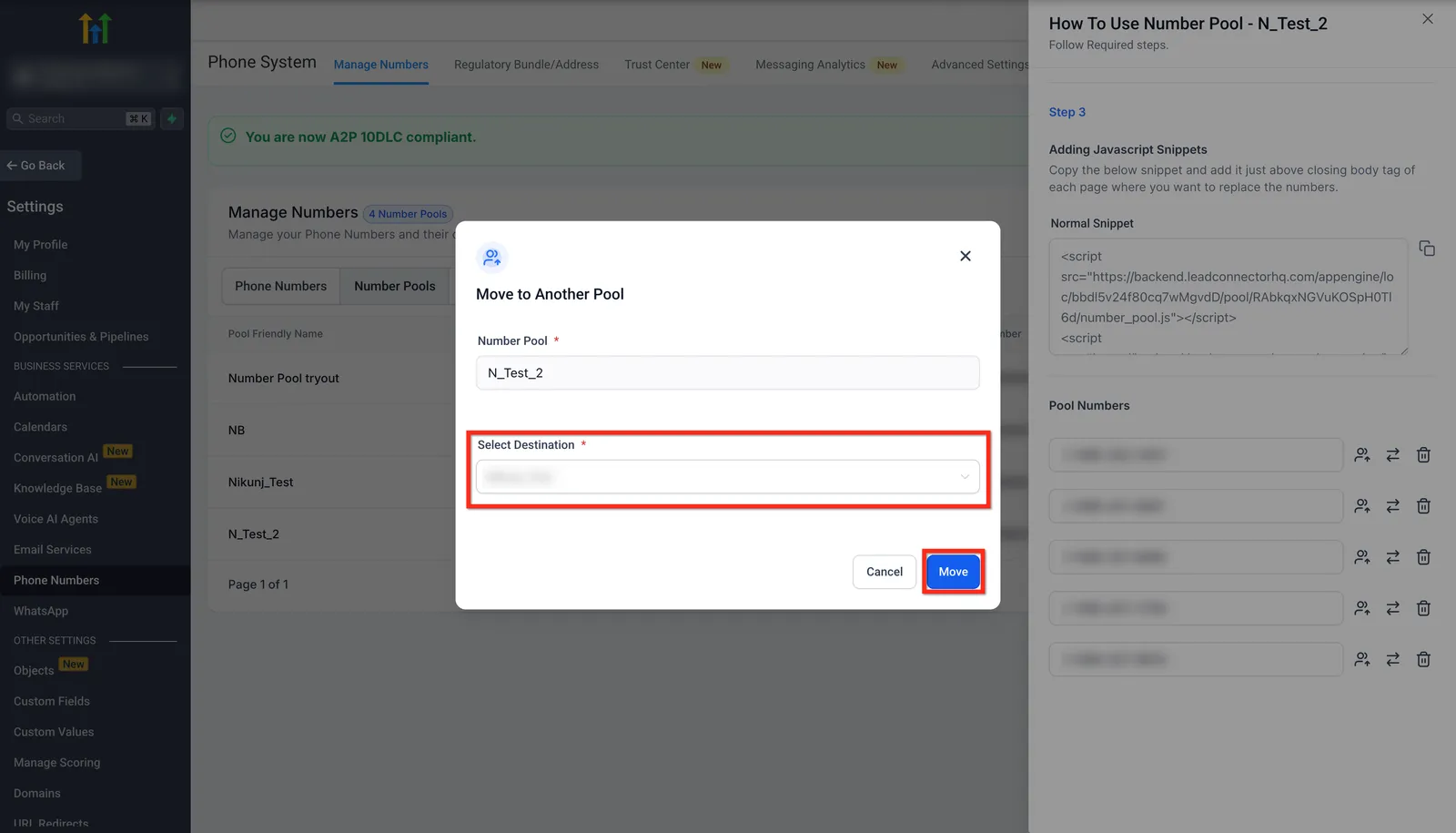This screenshot has height=833, width=1456.
Task: Open WhatsApp settings
Action: (x=41, y=611)
